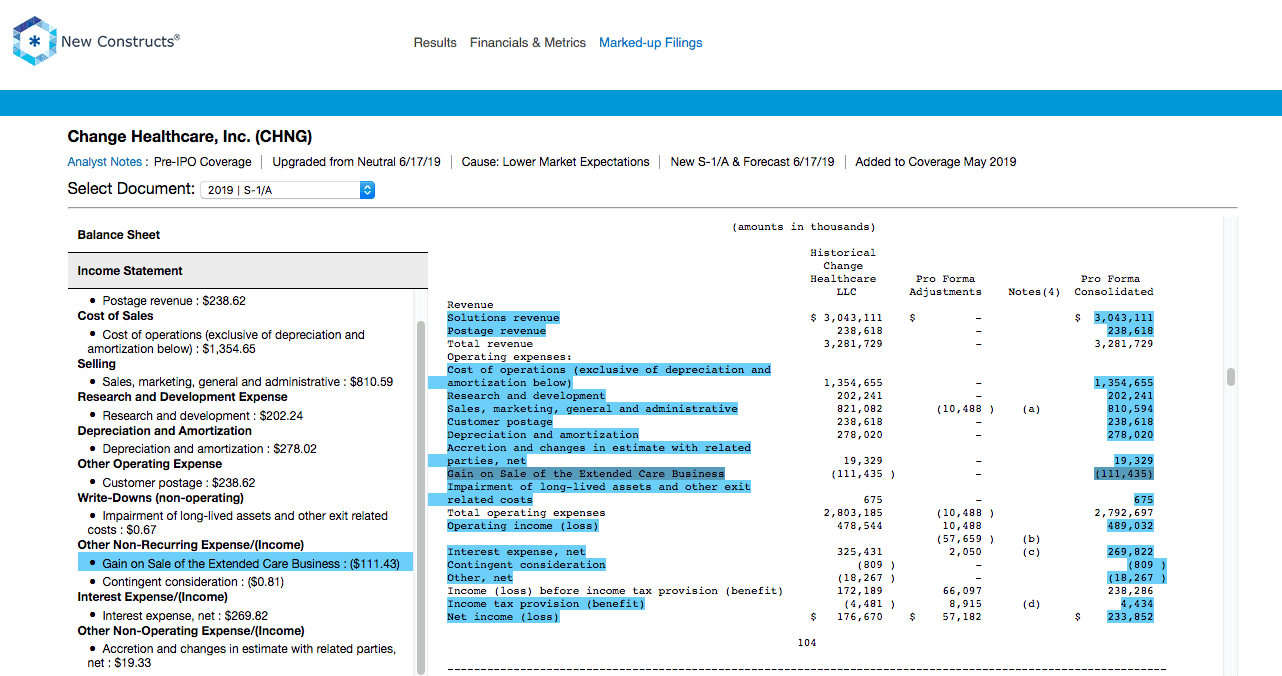1282x676 pixels.
Task: Click the 'New S-1/A & Forecast 6/17/19' note
Action: pos(752,162)
